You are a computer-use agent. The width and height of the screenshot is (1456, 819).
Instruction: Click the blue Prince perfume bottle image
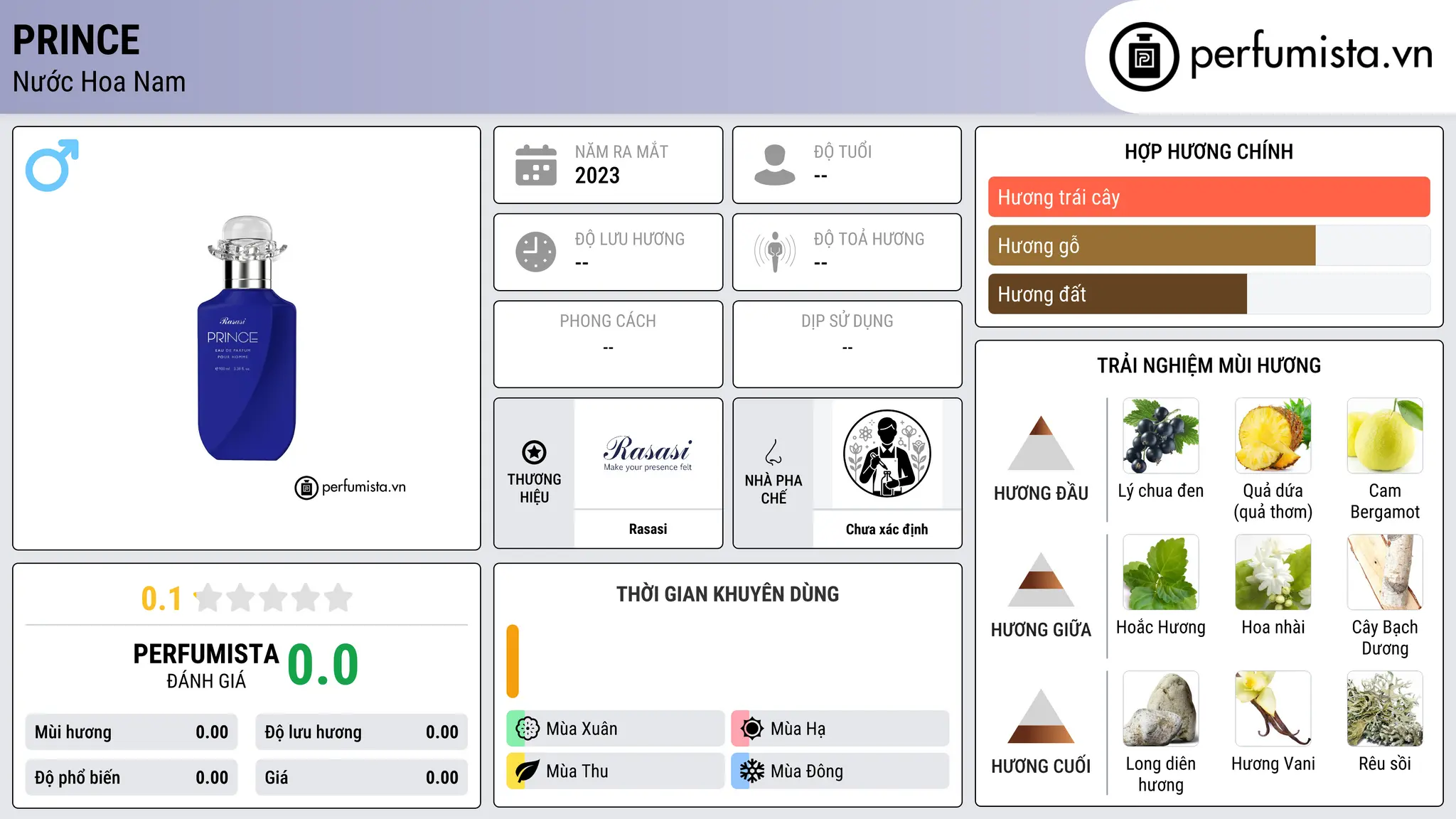[247, 338]
